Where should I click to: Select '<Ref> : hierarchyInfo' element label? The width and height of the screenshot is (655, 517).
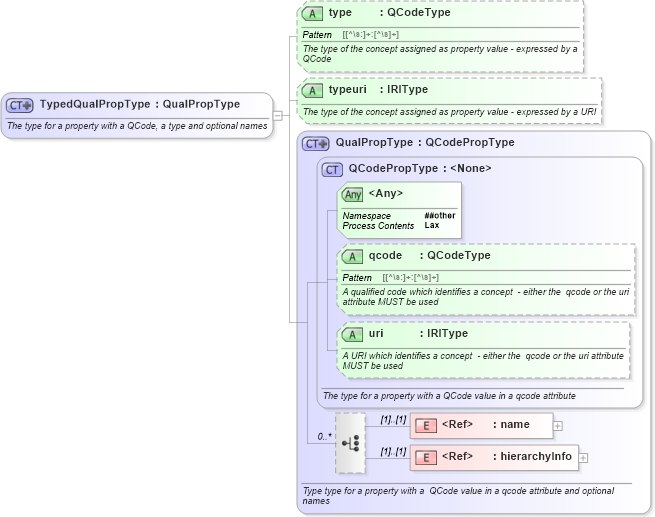(507, 456)
